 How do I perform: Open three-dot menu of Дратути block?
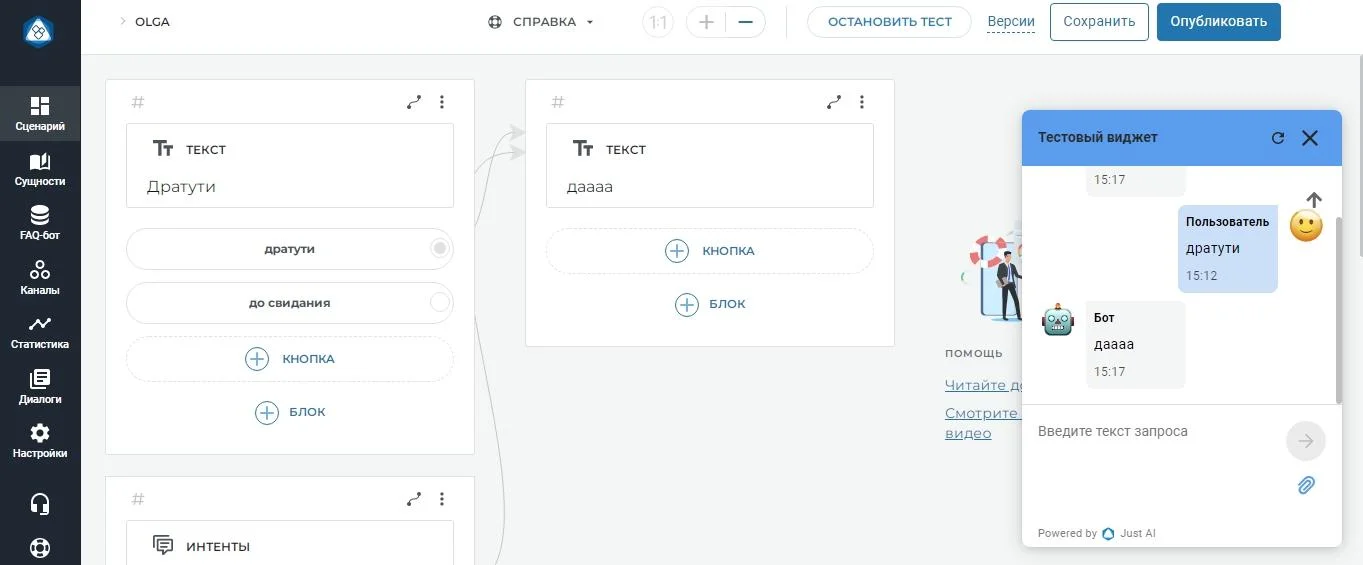click(442, 102)
